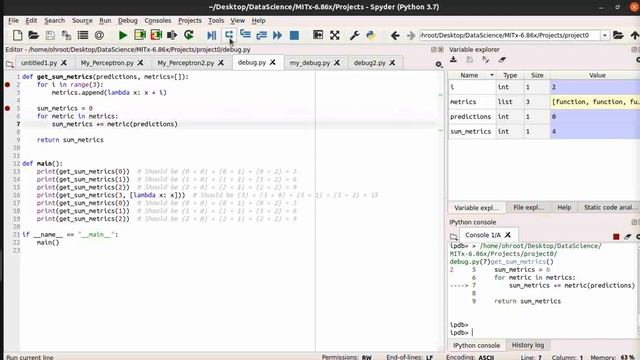This screenshot has height=360, width=640.
Task: Switch to Help pane tab
Action: pos(564,207)
